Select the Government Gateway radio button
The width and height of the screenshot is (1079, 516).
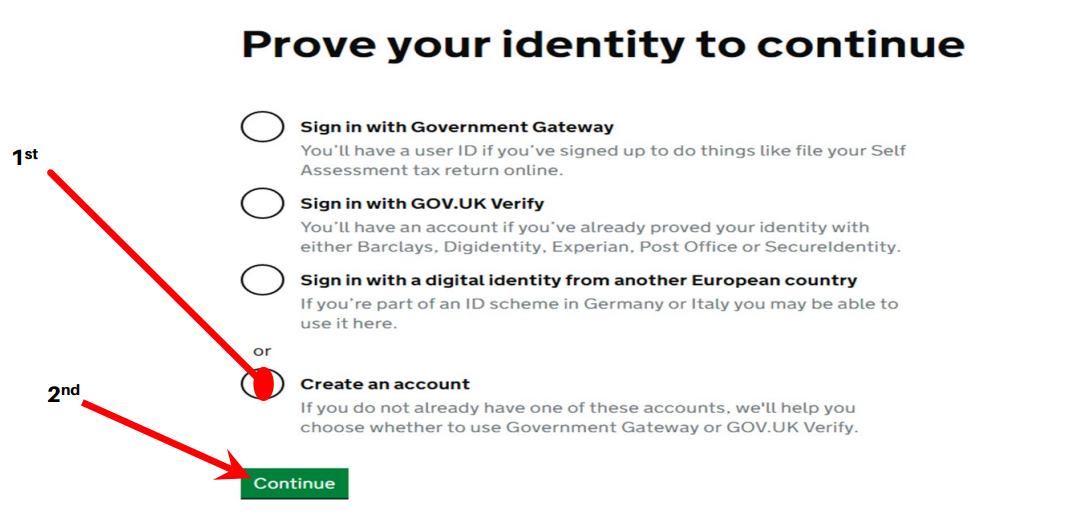tap(262, 127)
